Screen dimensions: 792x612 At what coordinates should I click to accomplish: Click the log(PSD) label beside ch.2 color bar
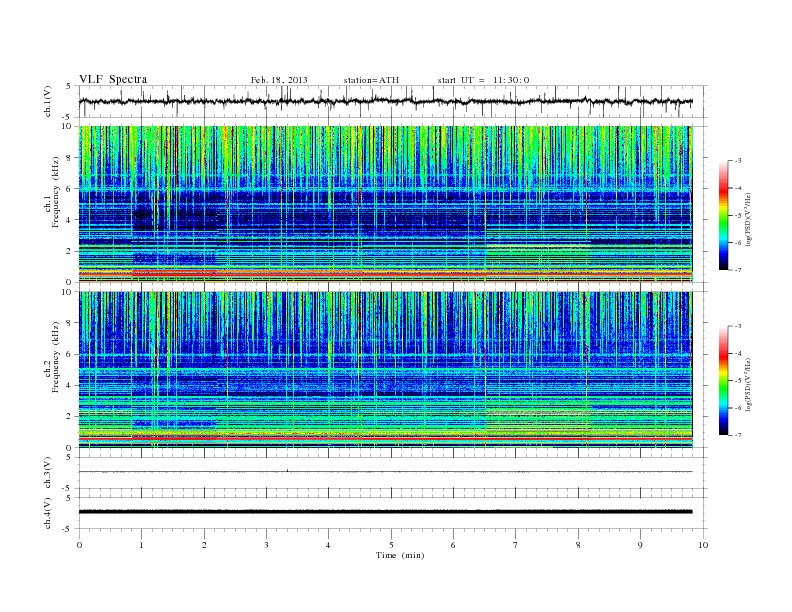749,385
